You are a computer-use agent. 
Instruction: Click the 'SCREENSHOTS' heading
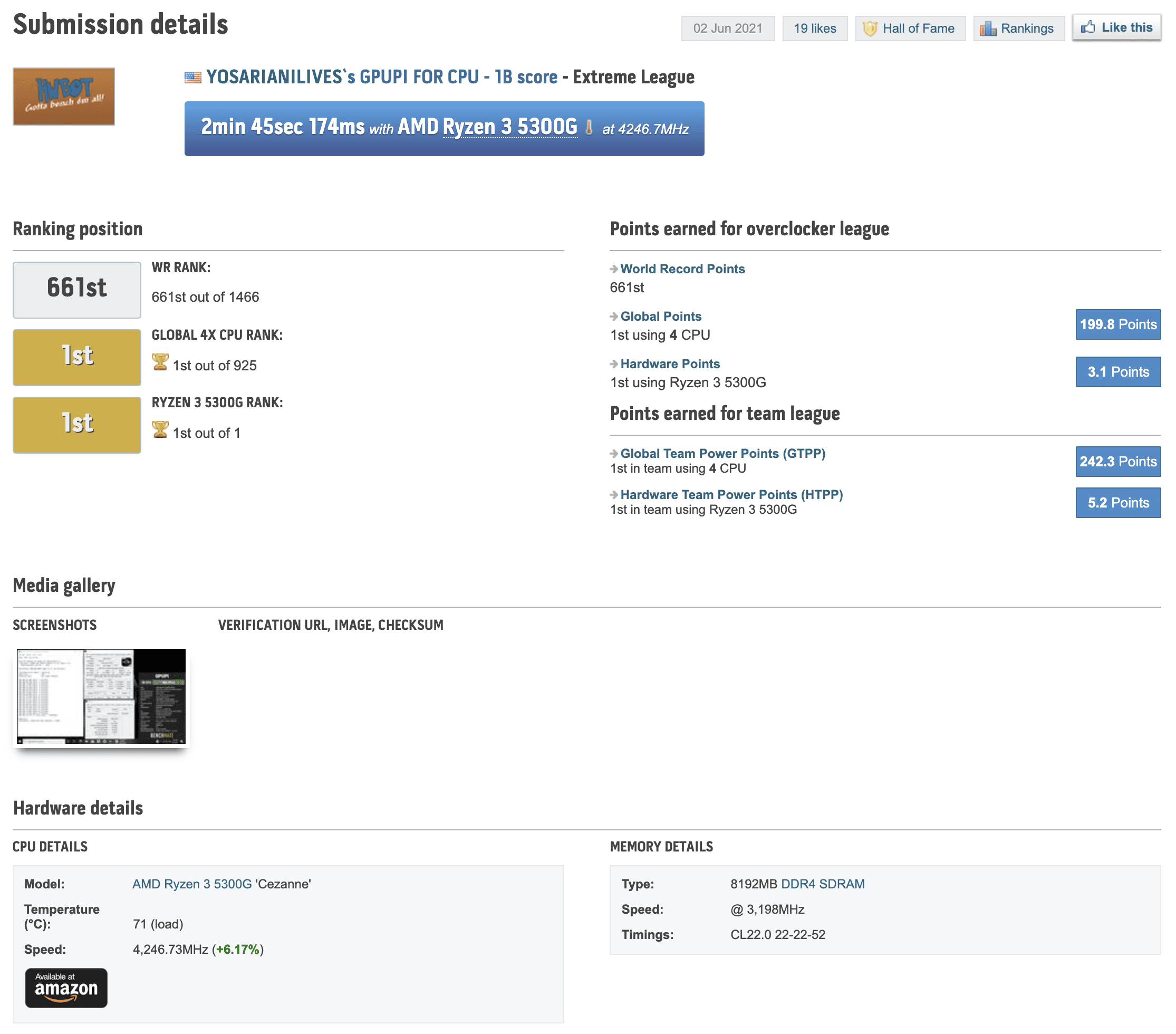(55, 625)
